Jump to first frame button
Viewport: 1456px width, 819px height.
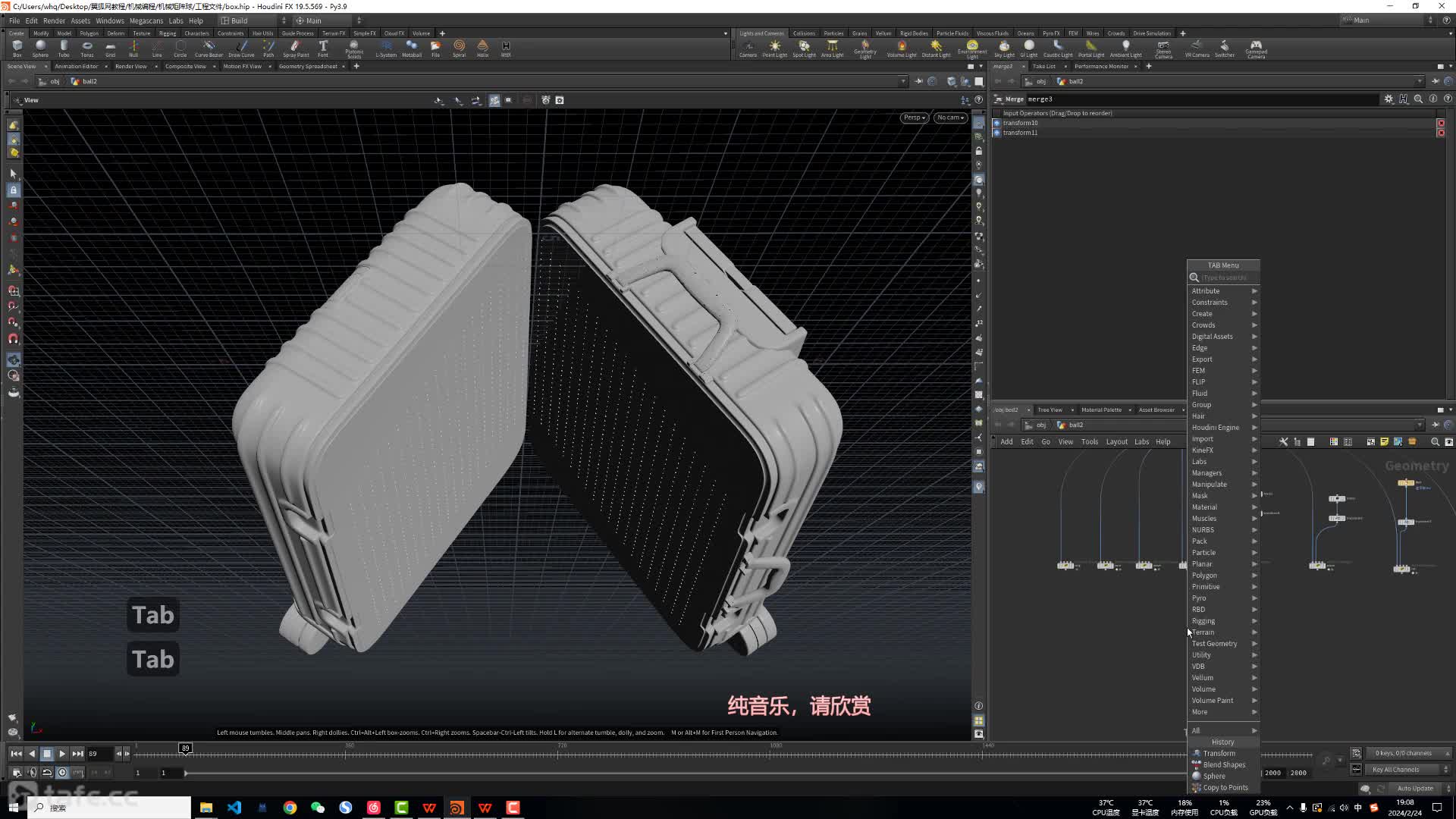click(16, 754)
